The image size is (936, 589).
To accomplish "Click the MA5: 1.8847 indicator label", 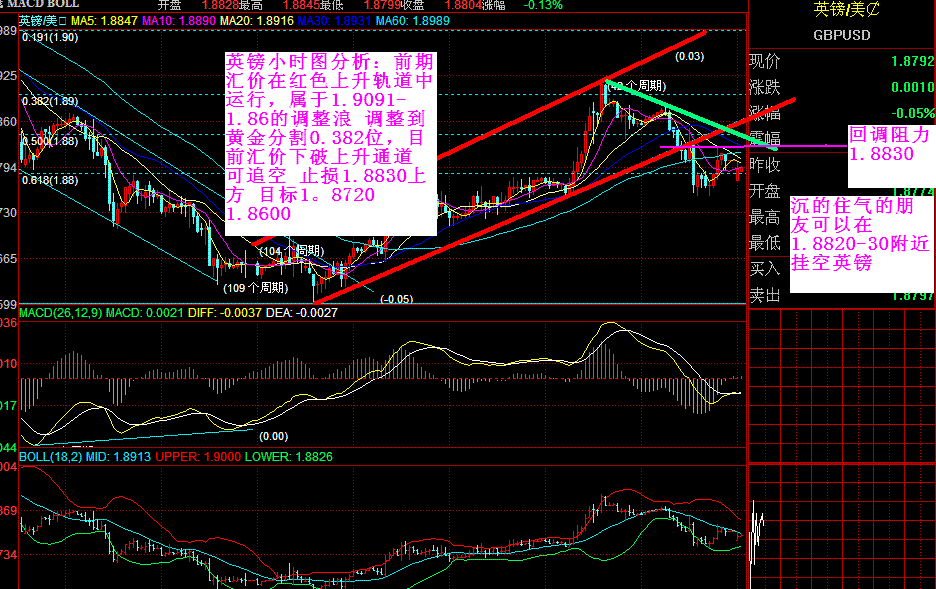I will pyautogui.click(x=104, y=21).
